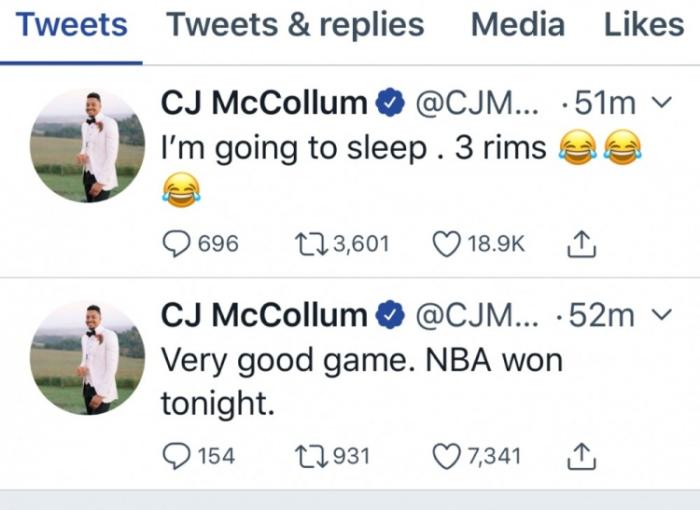Share the "going to sleep" tweet

coord(581,243)
